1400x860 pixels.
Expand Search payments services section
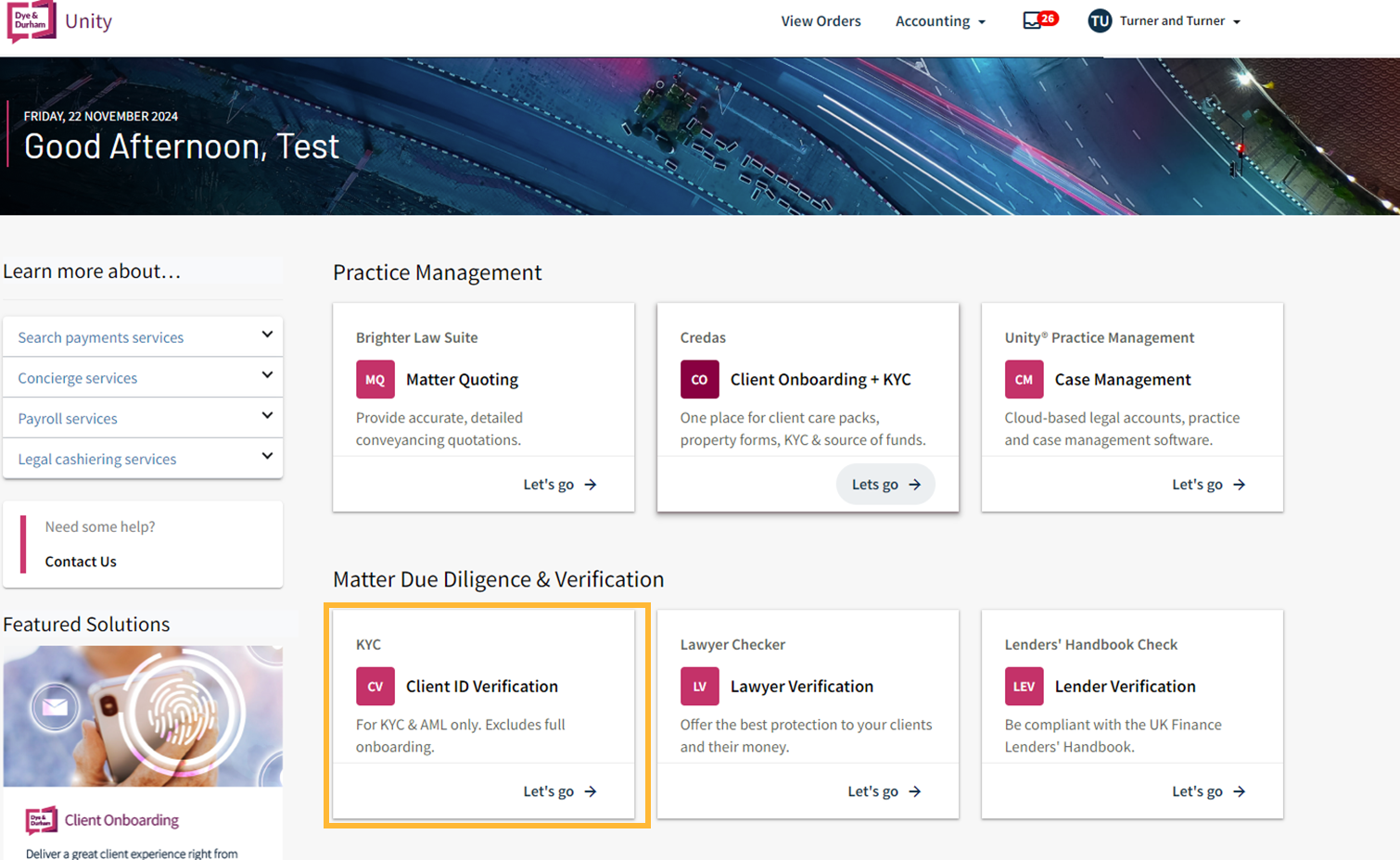143,337
